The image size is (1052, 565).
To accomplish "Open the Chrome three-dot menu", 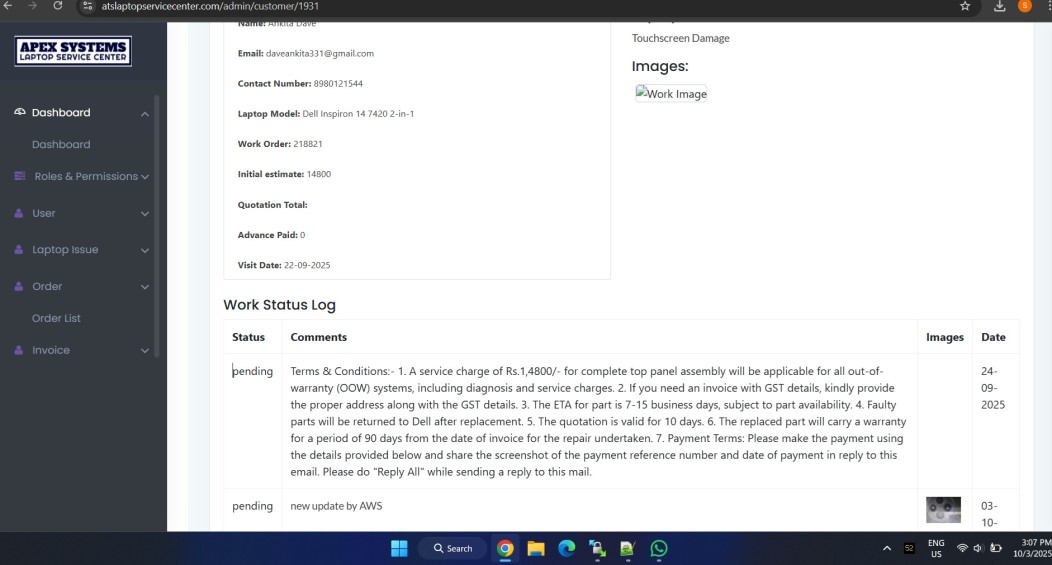I will [x=1044, y=6].
